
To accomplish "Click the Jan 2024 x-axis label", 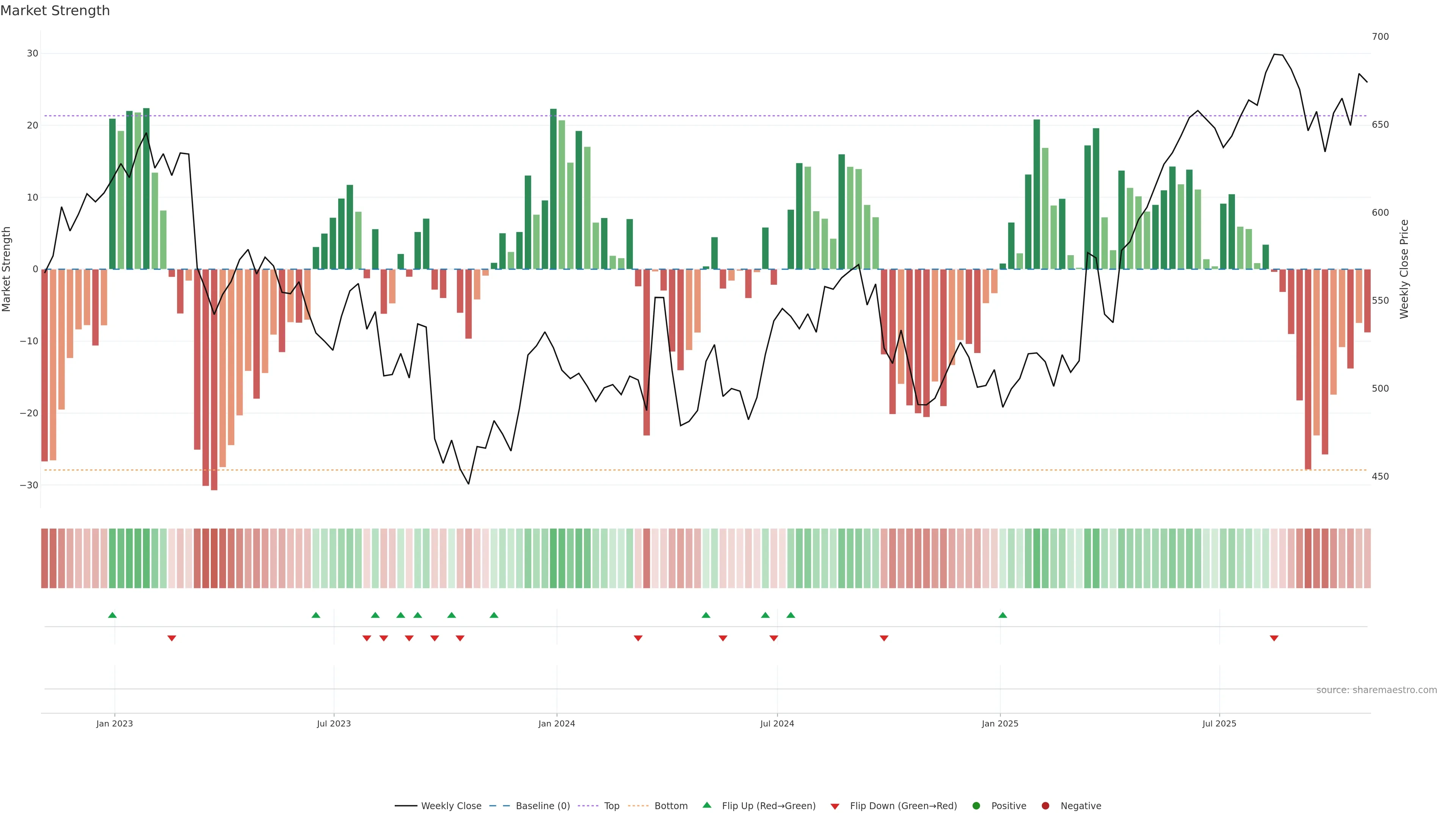I will 557,723.
